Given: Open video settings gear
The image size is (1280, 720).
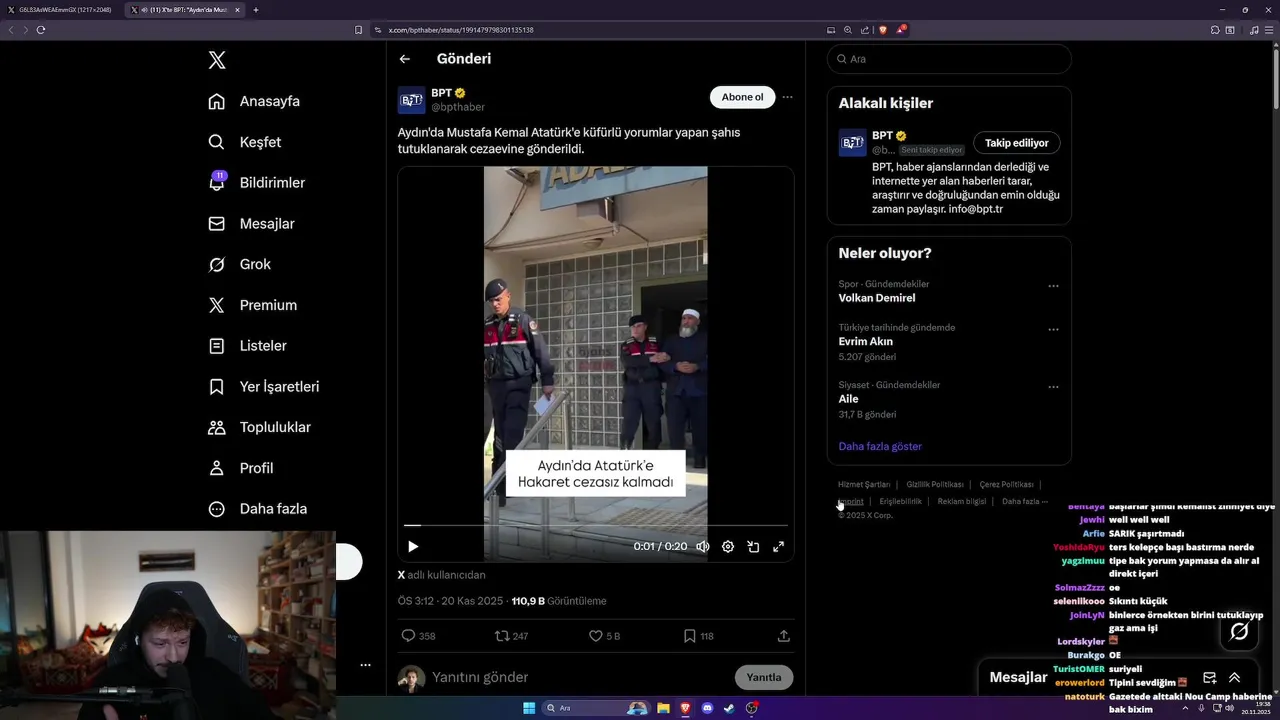Looking at the screenshot, I should click(728, 547).
